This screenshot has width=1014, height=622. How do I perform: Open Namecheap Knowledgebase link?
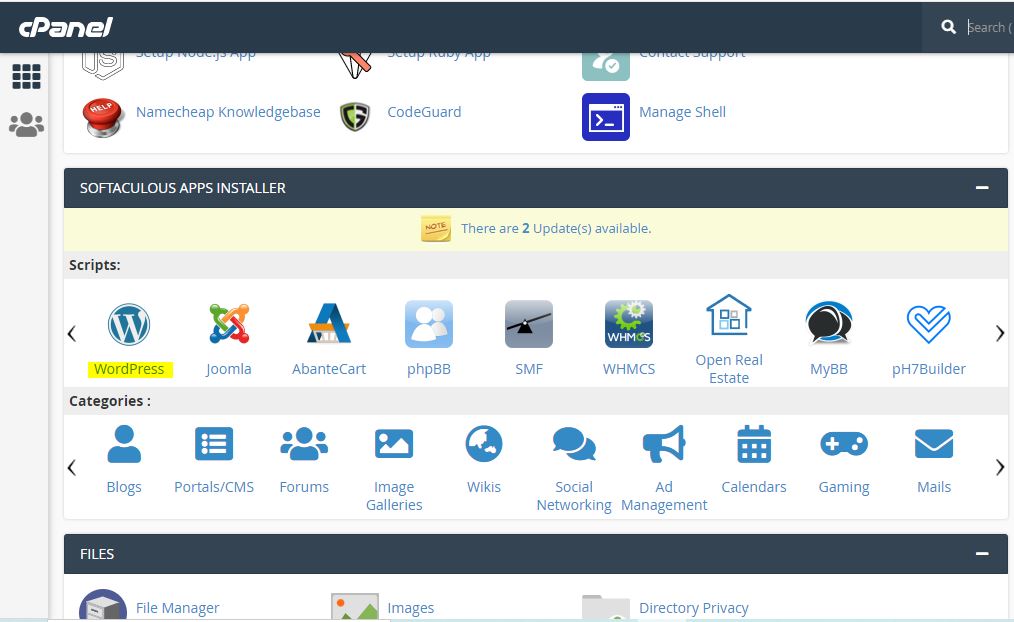(228, 112)
